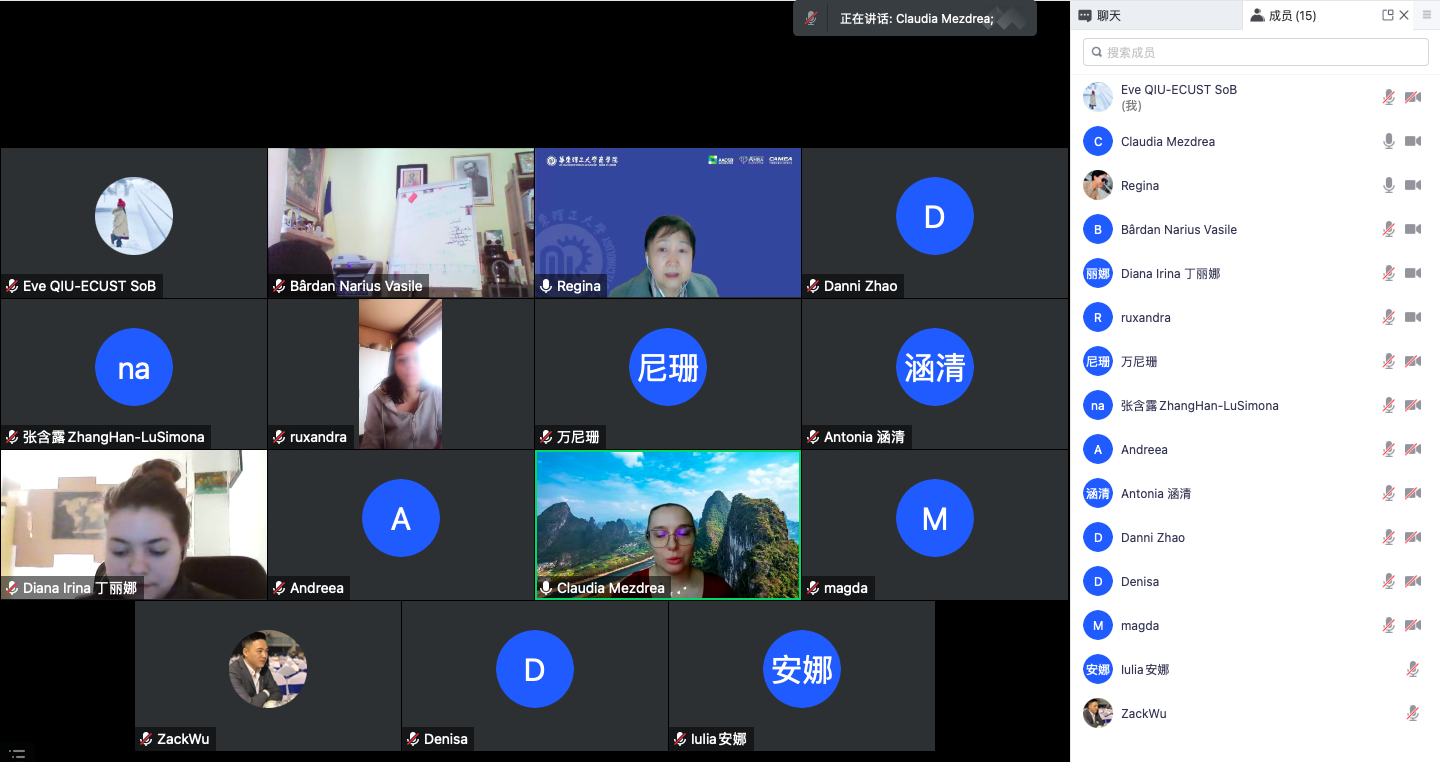Click Claudia Mezdrea's microphone icon in list

coord(1389,142)
